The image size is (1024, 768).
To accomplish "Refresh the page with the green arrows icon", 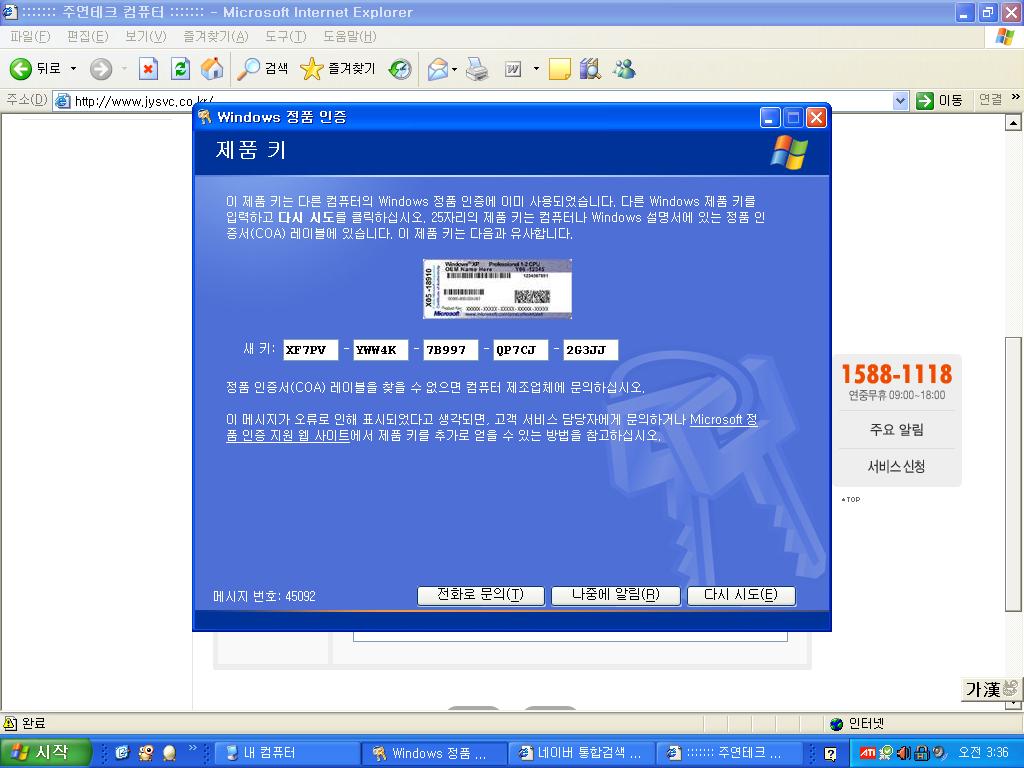I will coord(180,69).
